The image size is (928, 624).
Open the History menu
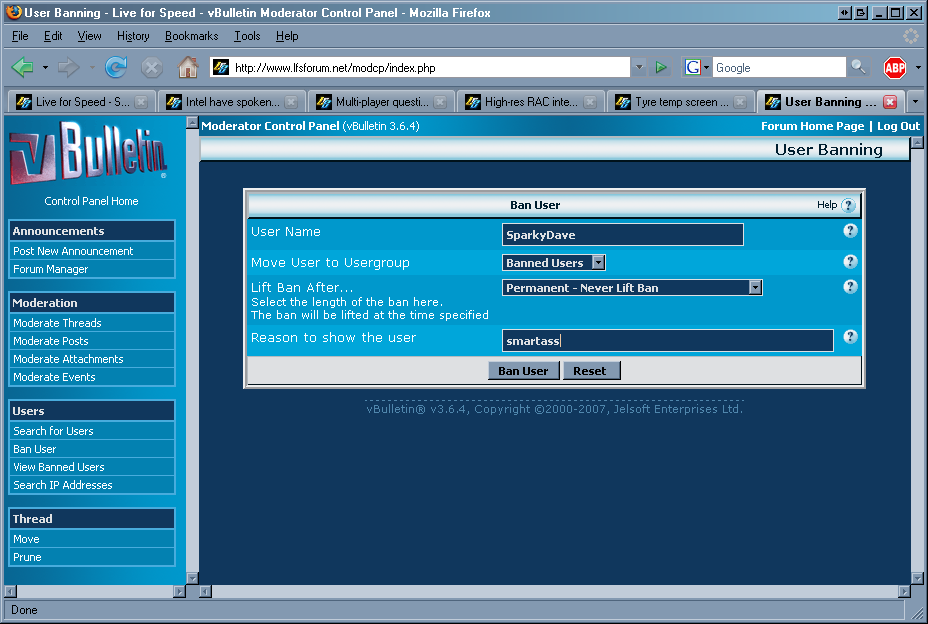[133, 36]
